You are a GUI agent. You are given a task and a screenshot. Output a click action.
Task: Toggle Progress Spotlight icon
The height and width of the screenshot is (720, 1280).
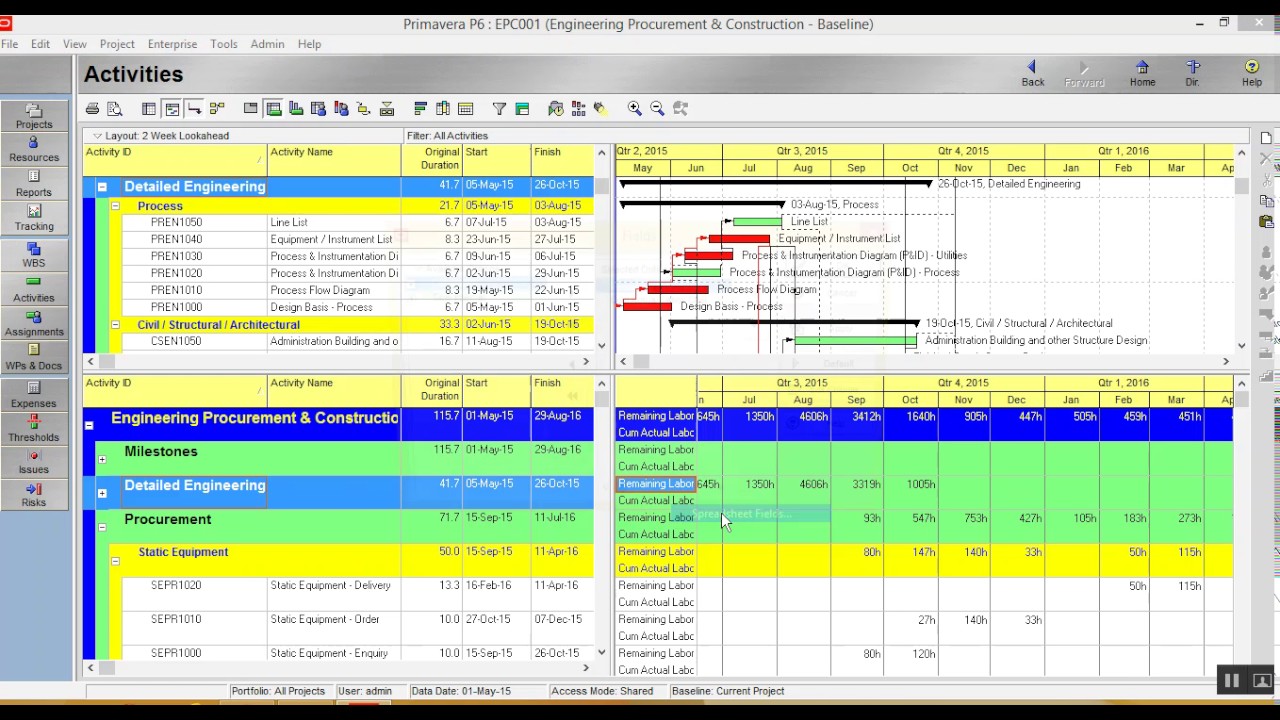(x=600, y=108)
